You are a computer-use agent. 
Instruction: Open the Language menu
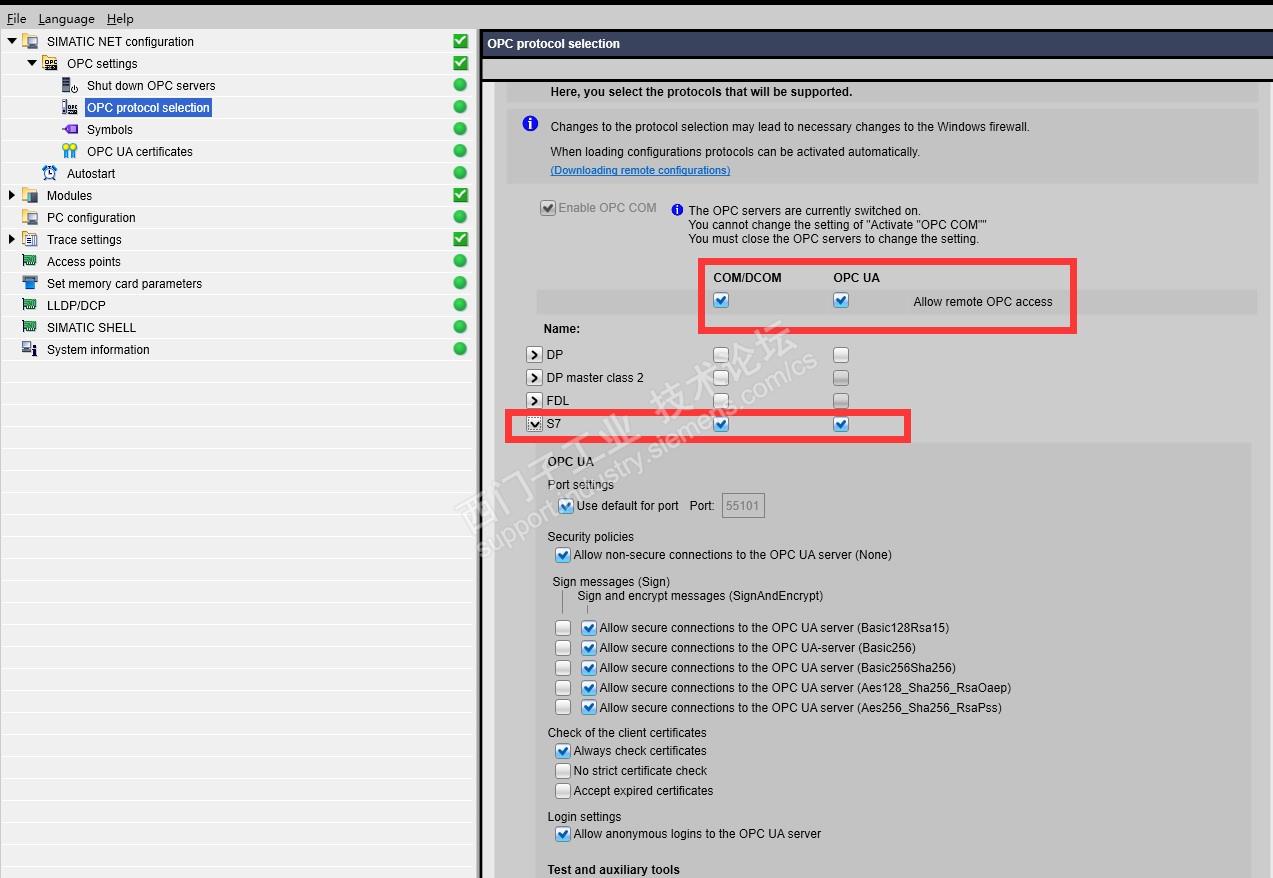[x=66, y=18]
